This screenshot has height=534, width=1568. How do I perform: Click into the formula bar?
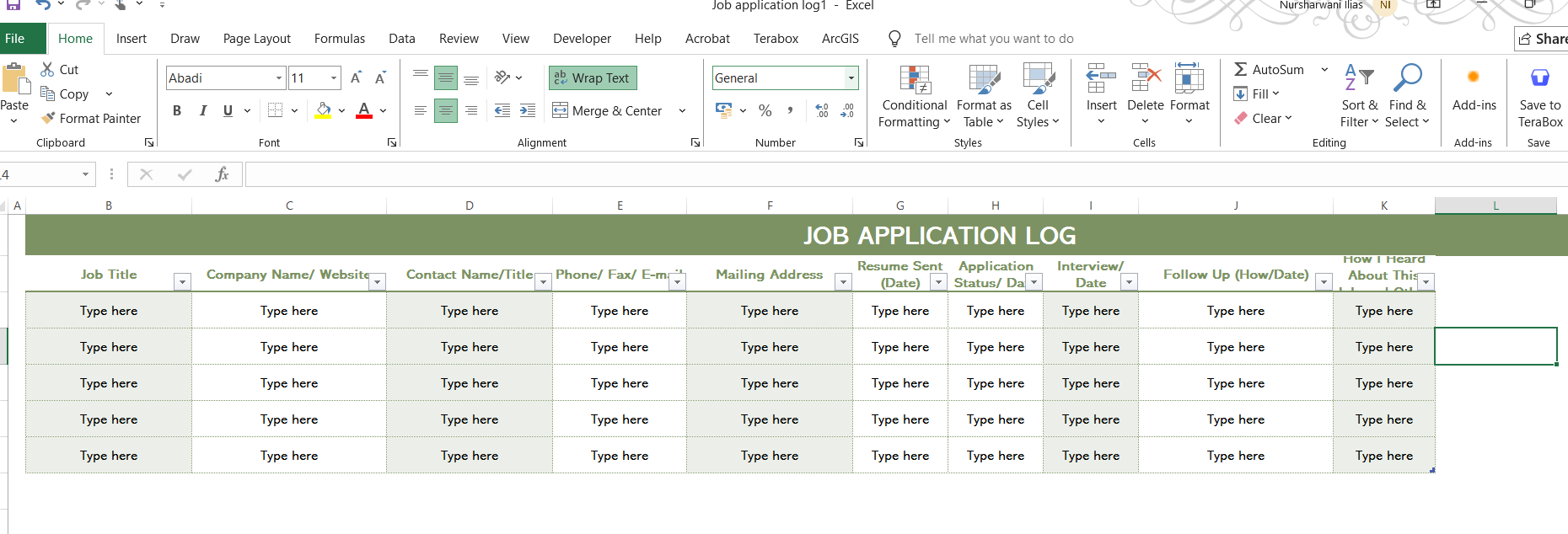[x=906, y=174]
